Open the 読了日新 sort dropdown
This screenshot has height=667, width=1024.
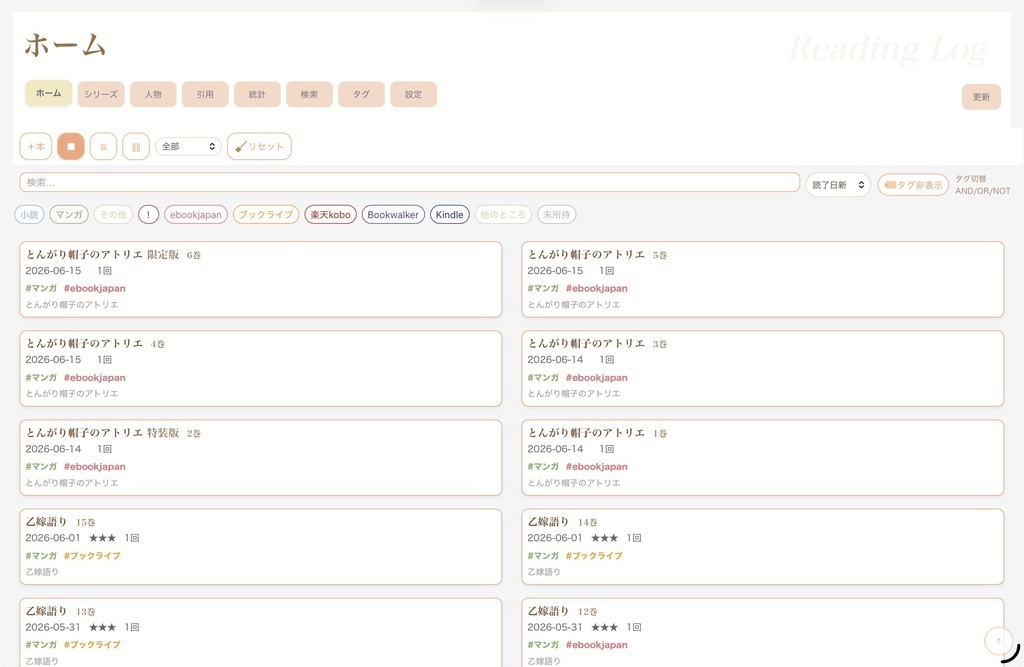(x=838, y=185)
